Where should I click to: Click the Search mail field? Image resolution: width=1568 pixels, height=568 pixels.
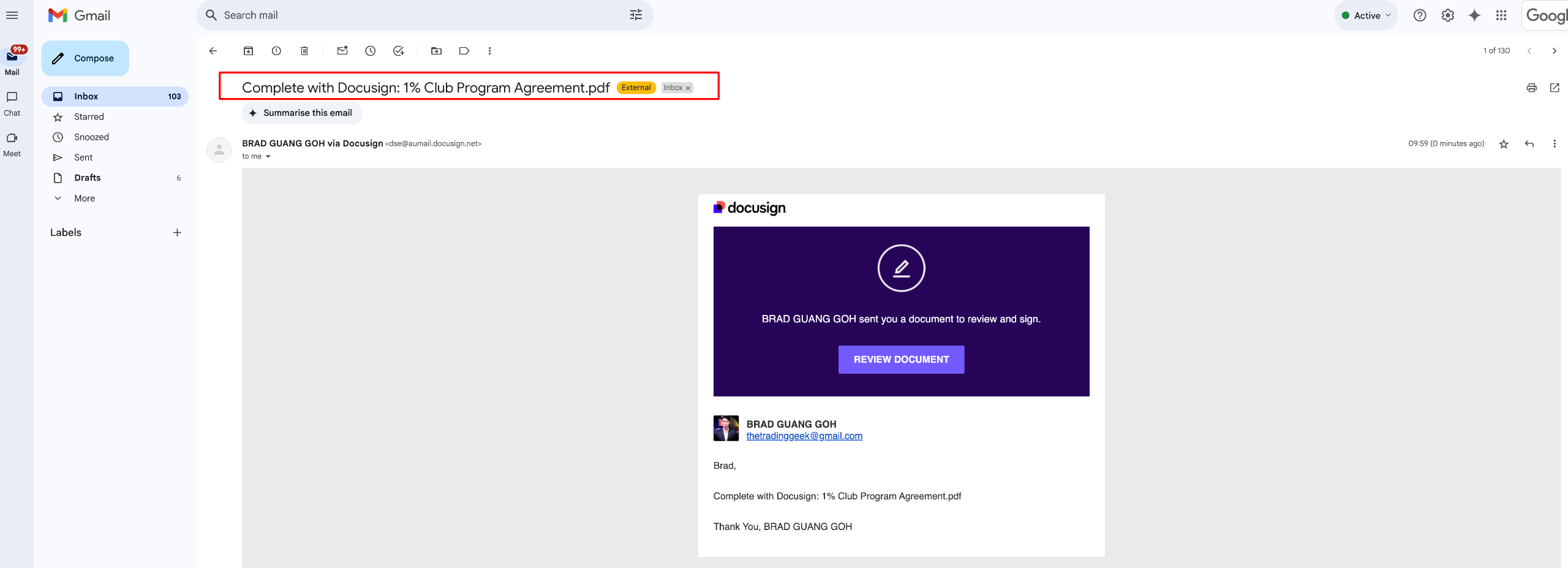point(424,15)
